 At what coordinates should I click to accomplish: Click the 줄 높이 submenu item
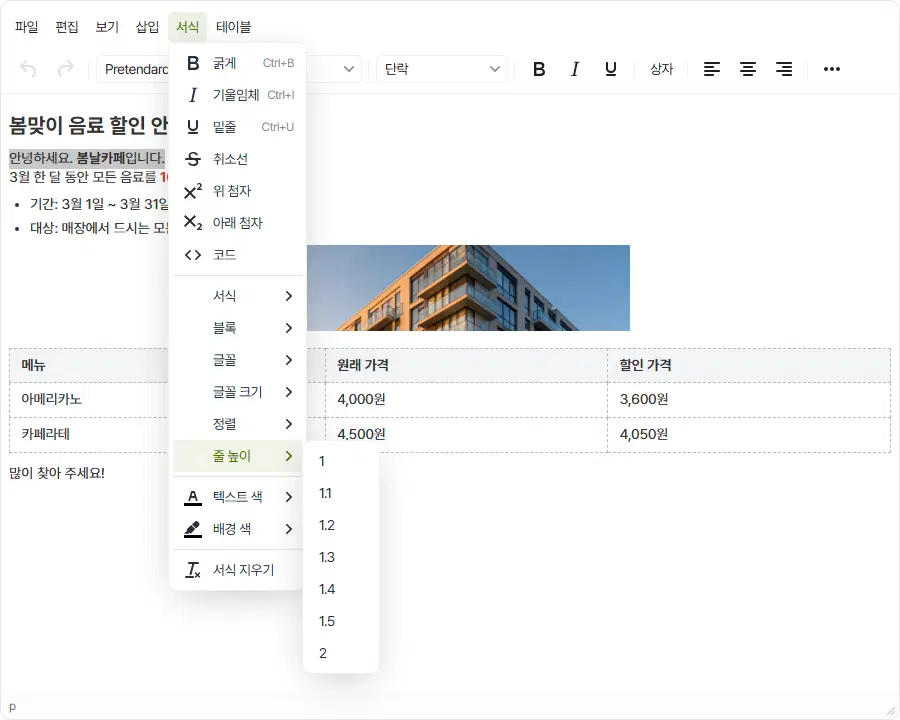[238, 456]
